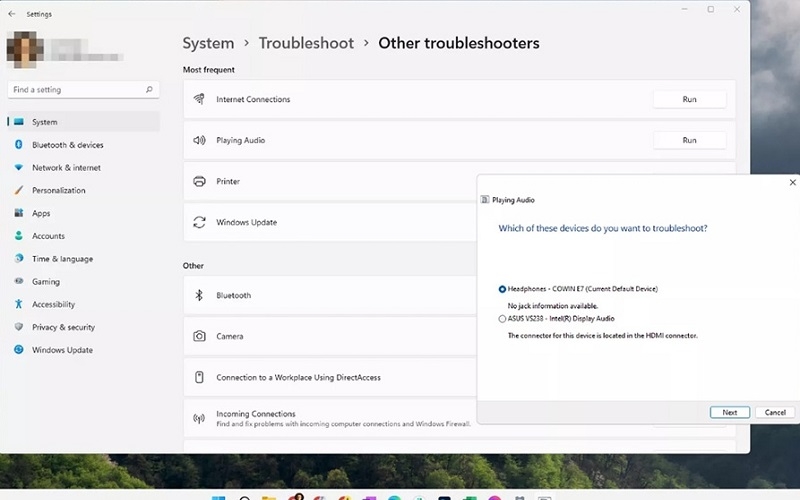Go to Troubleshoot in breadcrumb

pyautogui.click(x=306, y=44)
